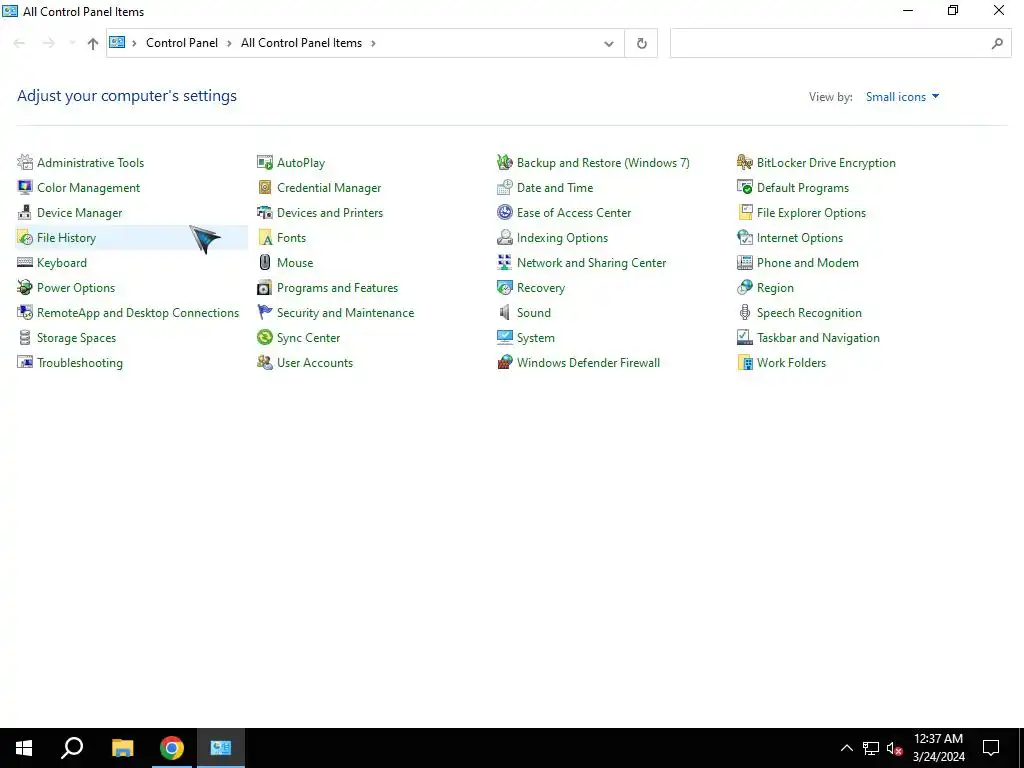The image size is (1024, 768).
Task: Click the Power Options battery icon
Action: pyautogui.click(x=25, y=287)
